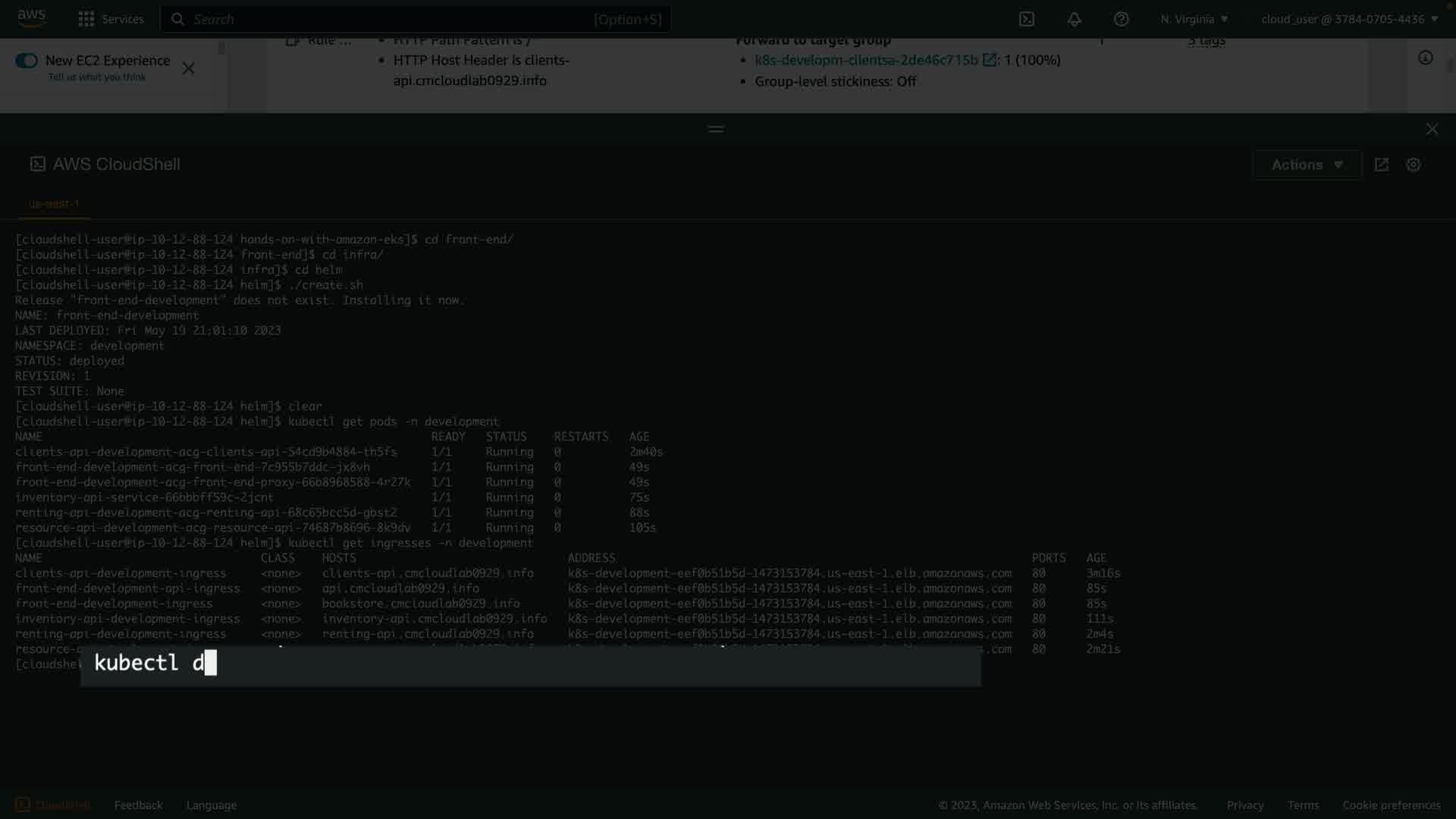Viewport: 1456px width, 819px height.
Task: Expand the cloud_user account menu
Action: click(x=1349, y=19)
